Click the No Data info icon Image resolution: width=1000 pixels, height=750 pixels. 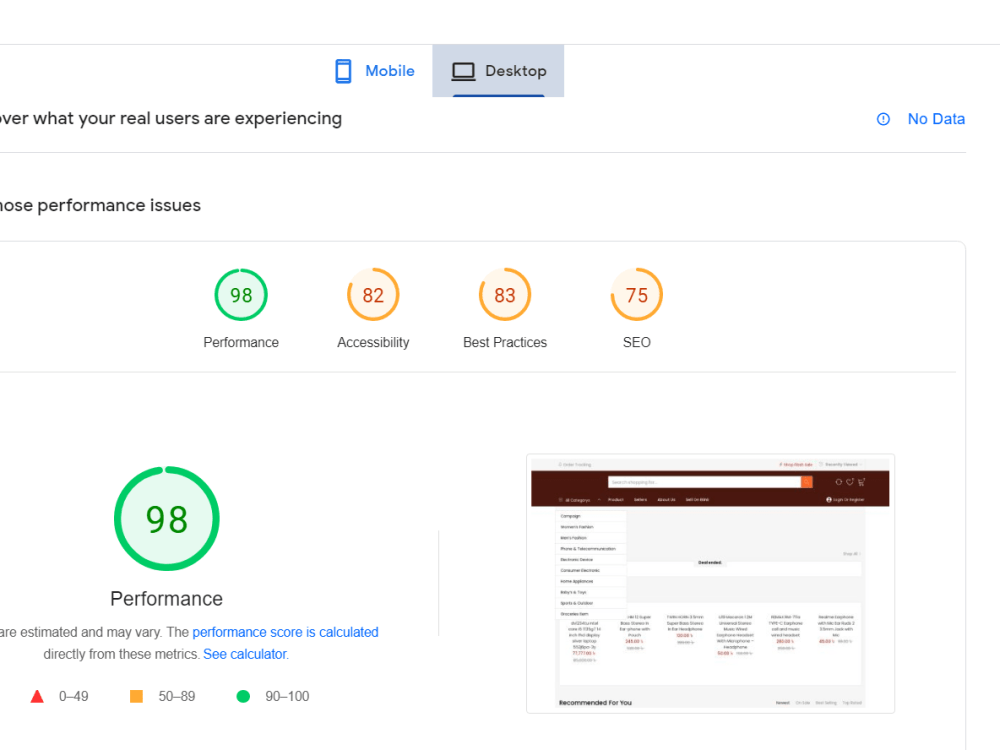pos(883,119)
